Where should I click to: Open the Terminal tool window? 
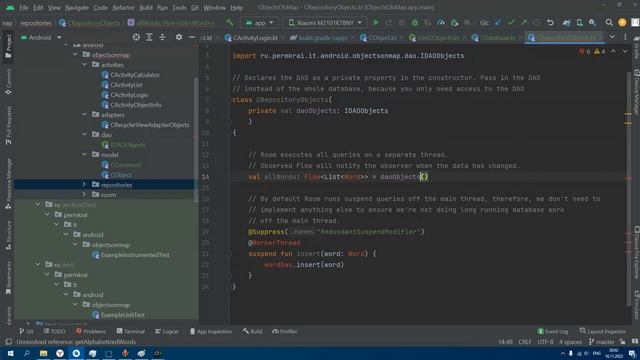coord(130,331)
